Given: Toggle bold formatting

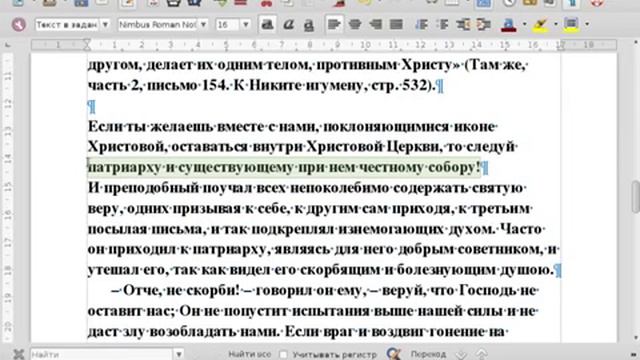Looking at the screenshot, I should pos(267,24).
